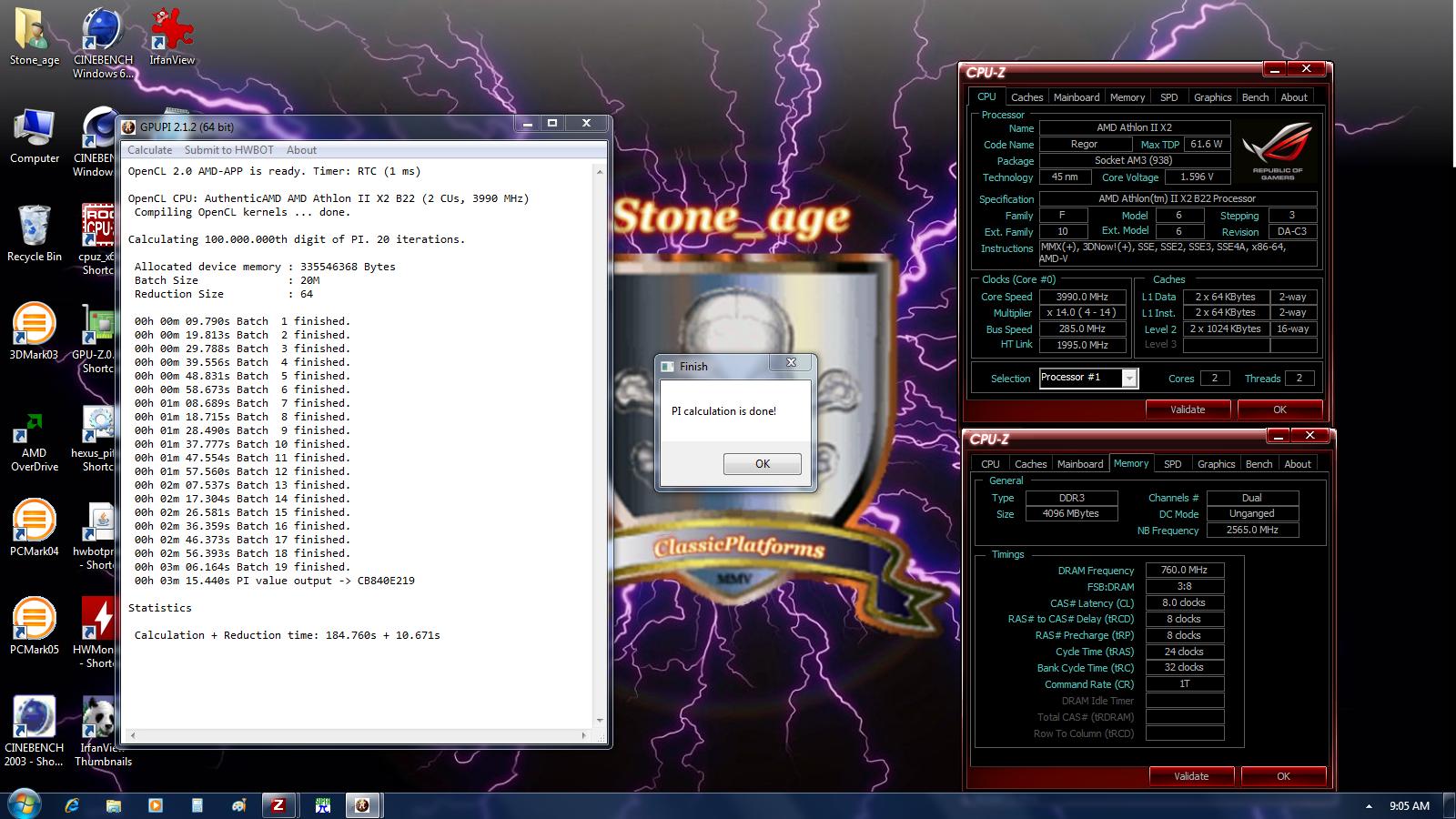The height and width of the screenshot is (819, 1456).
Task: Open IrfanView desktop shortcut
Action: tap(172, 36)
